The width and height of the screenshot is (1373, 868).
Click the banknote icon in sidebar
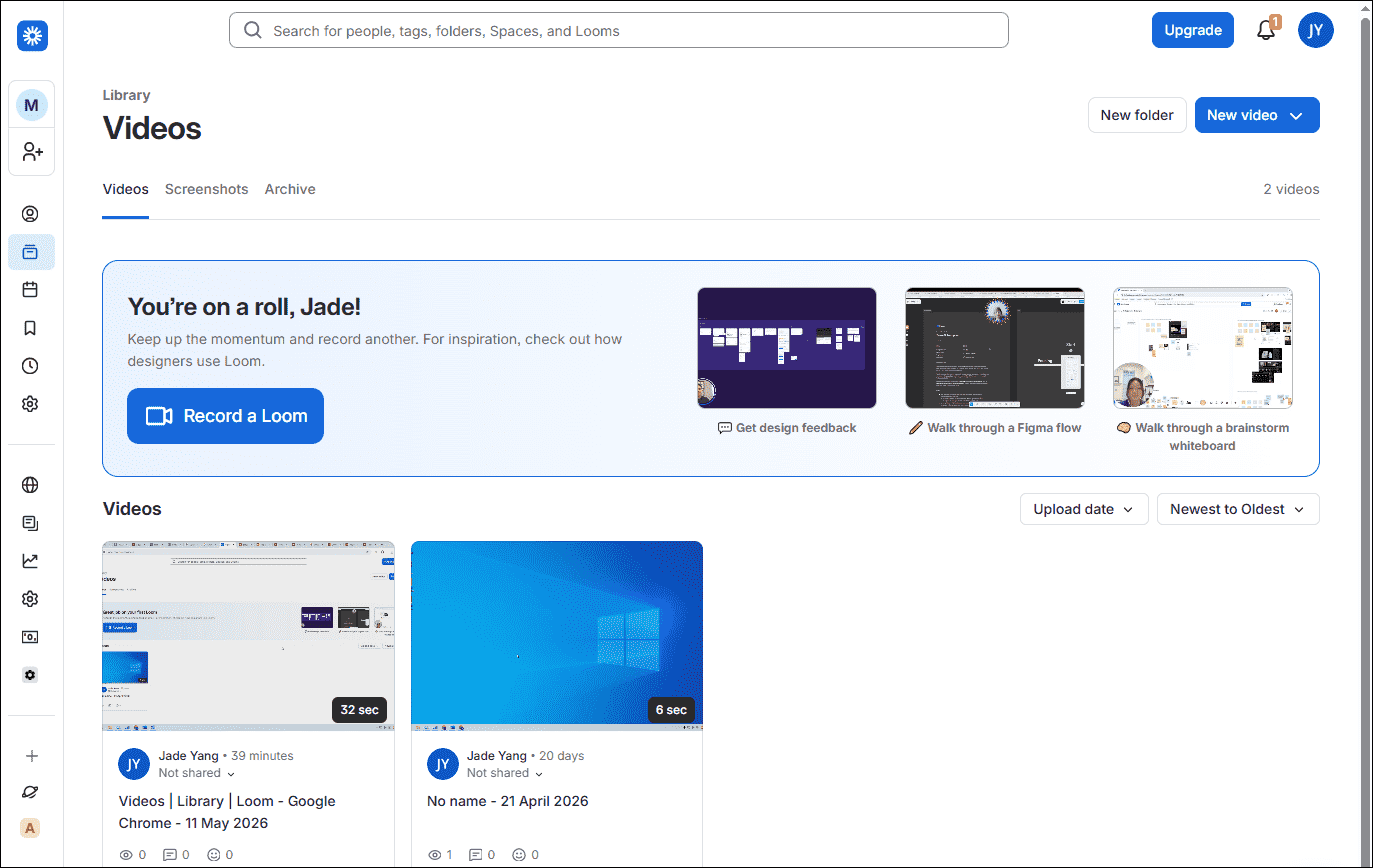[30, 637]
